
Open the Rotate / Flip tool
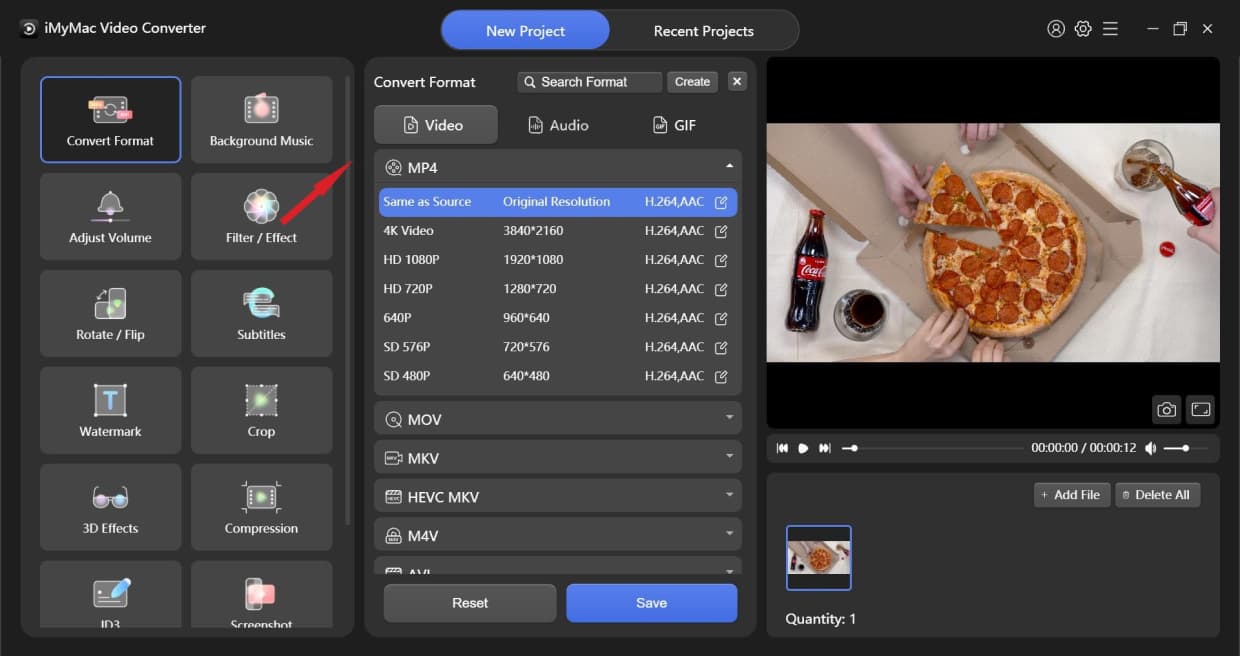pyautogui.click(x=110, y=313)
